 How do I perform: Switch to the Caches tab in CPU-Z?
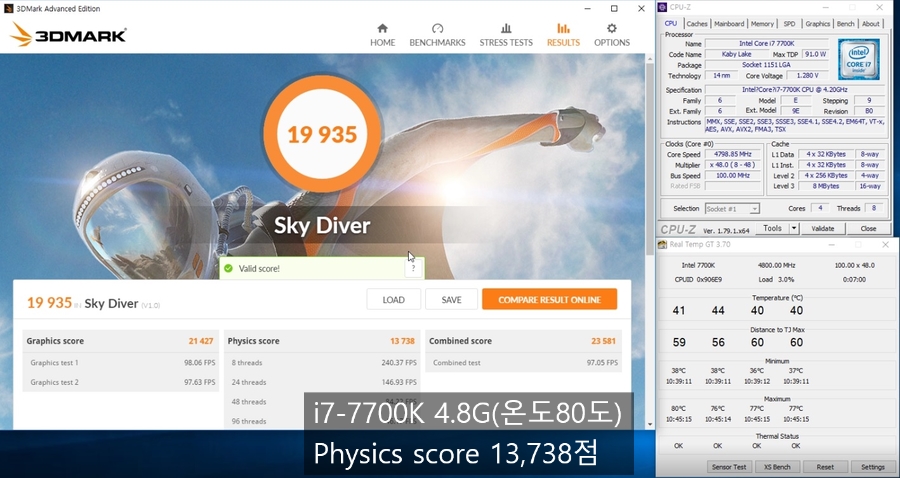click(697, 24)
